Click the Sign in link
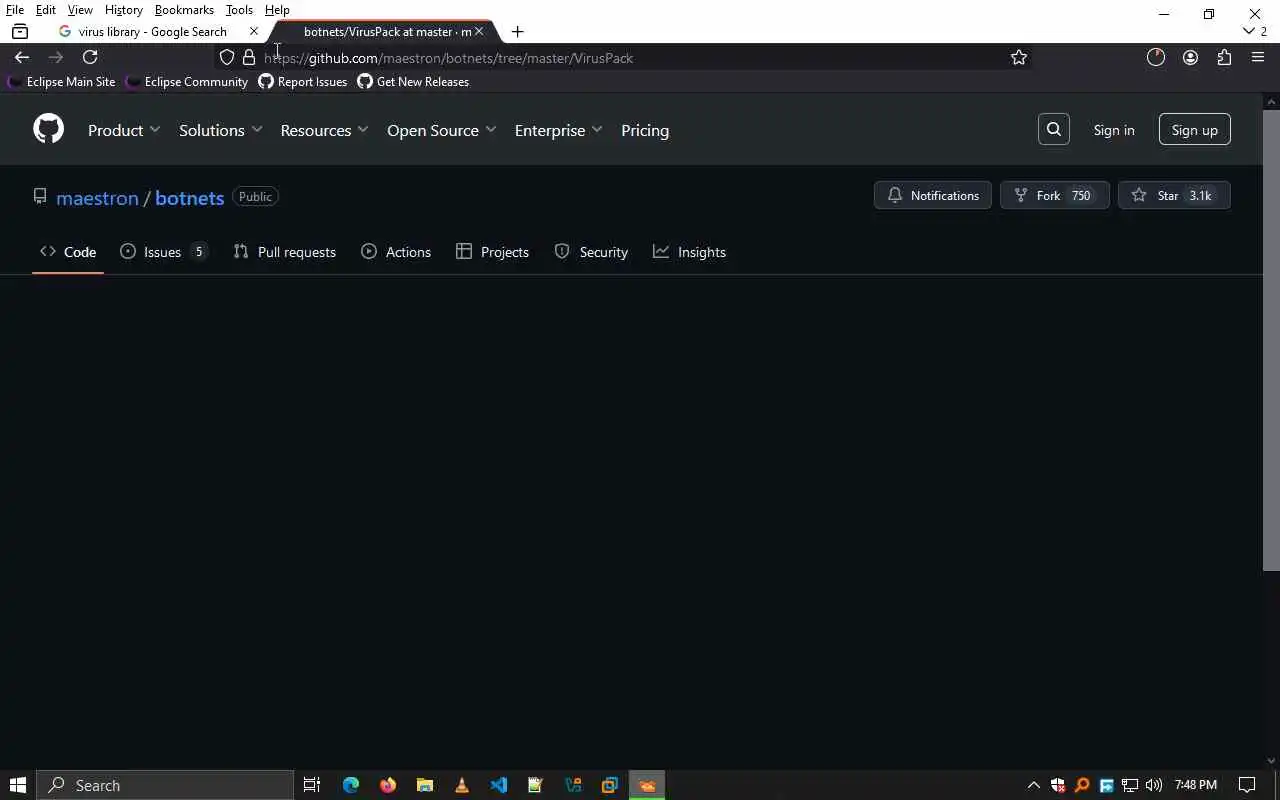The width and height of the screenshot is (1280, 800). [1114, 130]
